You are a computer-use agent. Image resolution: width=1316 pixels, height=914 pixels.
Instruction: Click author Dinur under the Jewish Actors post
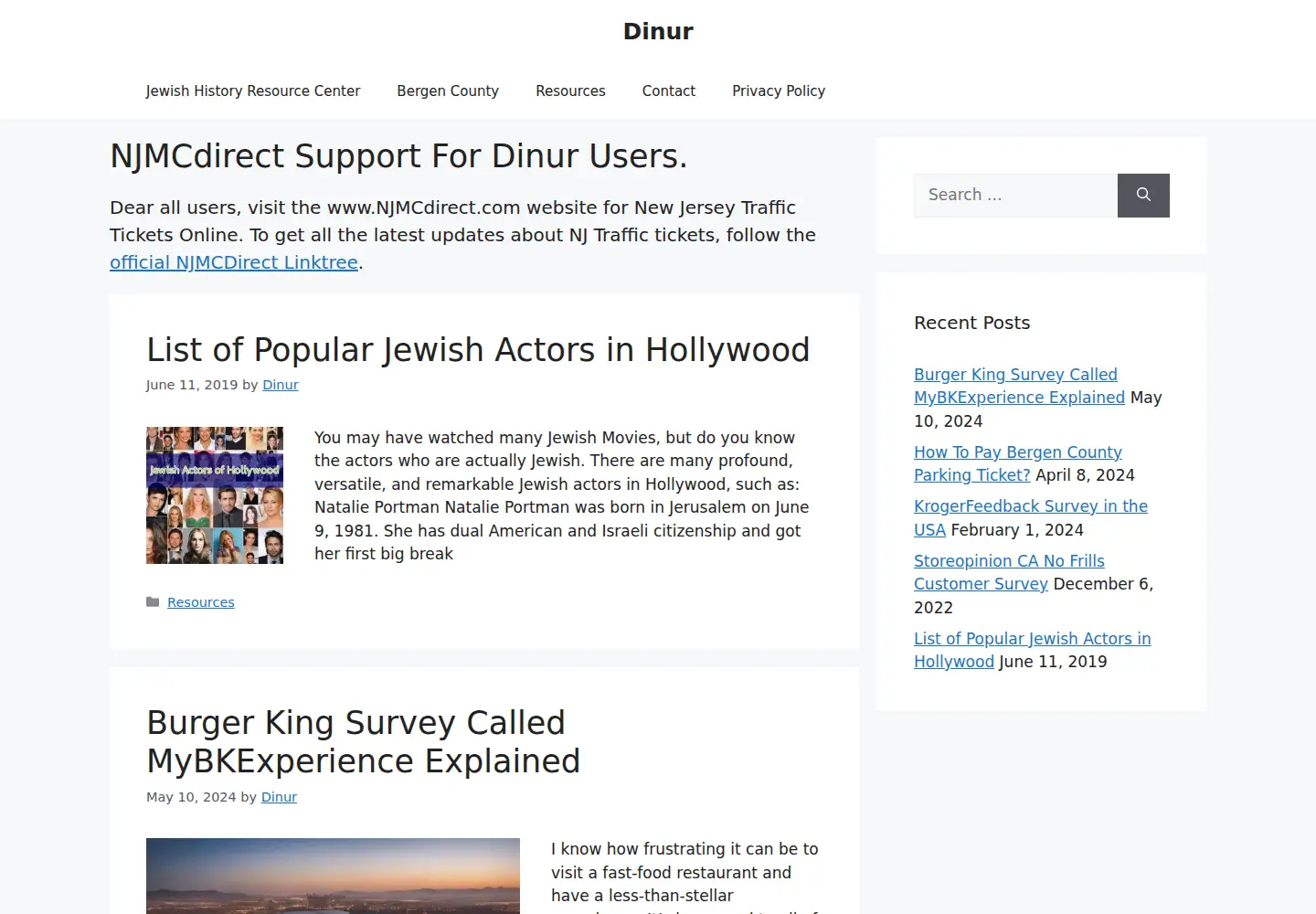point(281,386)
